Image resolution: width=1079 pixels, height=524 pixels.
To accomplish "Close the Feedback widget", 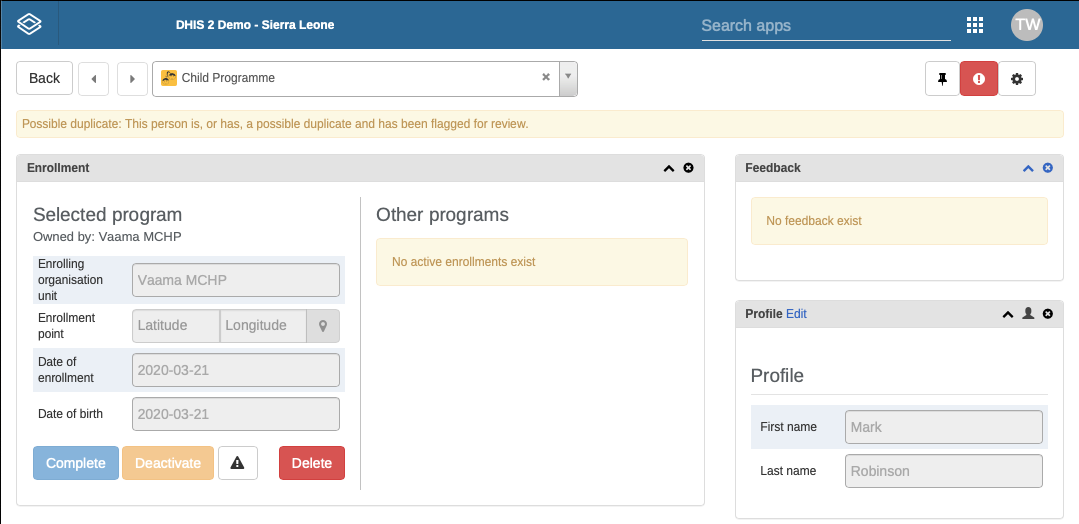I will (1047, 168).
